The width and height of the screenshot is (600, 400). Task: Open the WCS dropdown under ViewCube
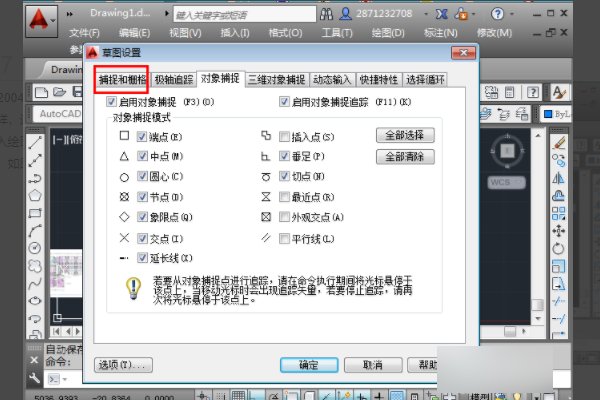tap(506, 183)
